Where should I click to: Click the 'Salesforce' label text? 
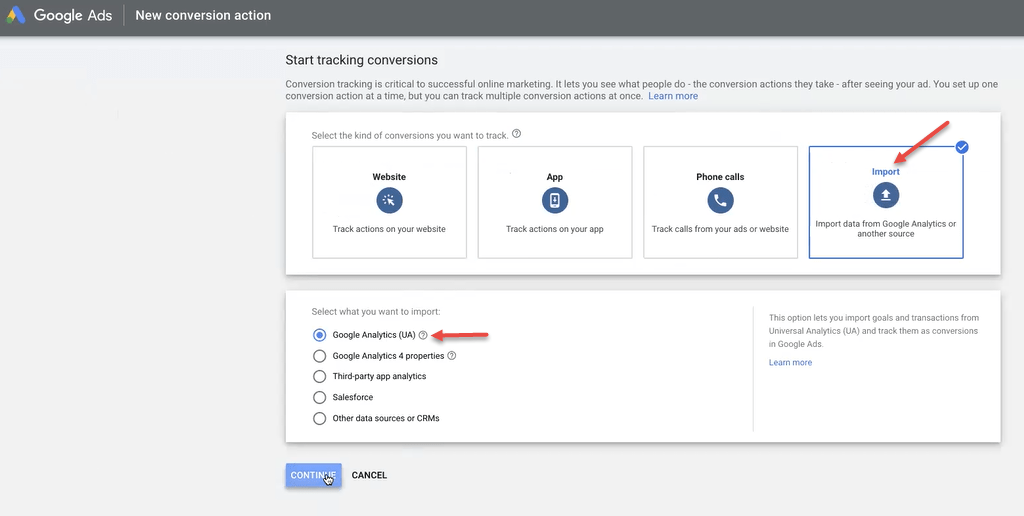coord(353,397)
